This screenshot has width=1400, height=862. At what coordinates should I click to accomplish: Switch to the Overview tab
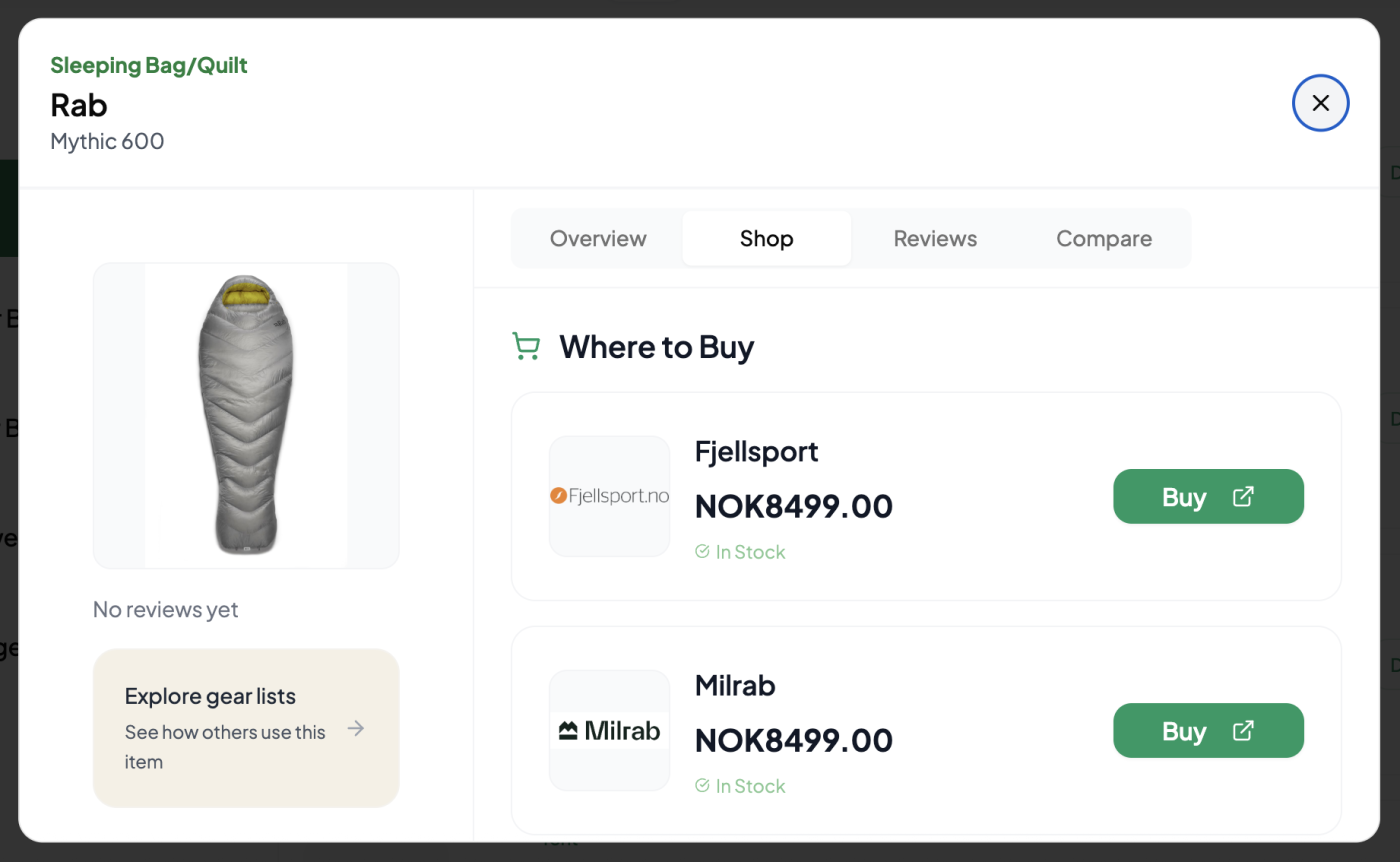click(x=598, y=238)
